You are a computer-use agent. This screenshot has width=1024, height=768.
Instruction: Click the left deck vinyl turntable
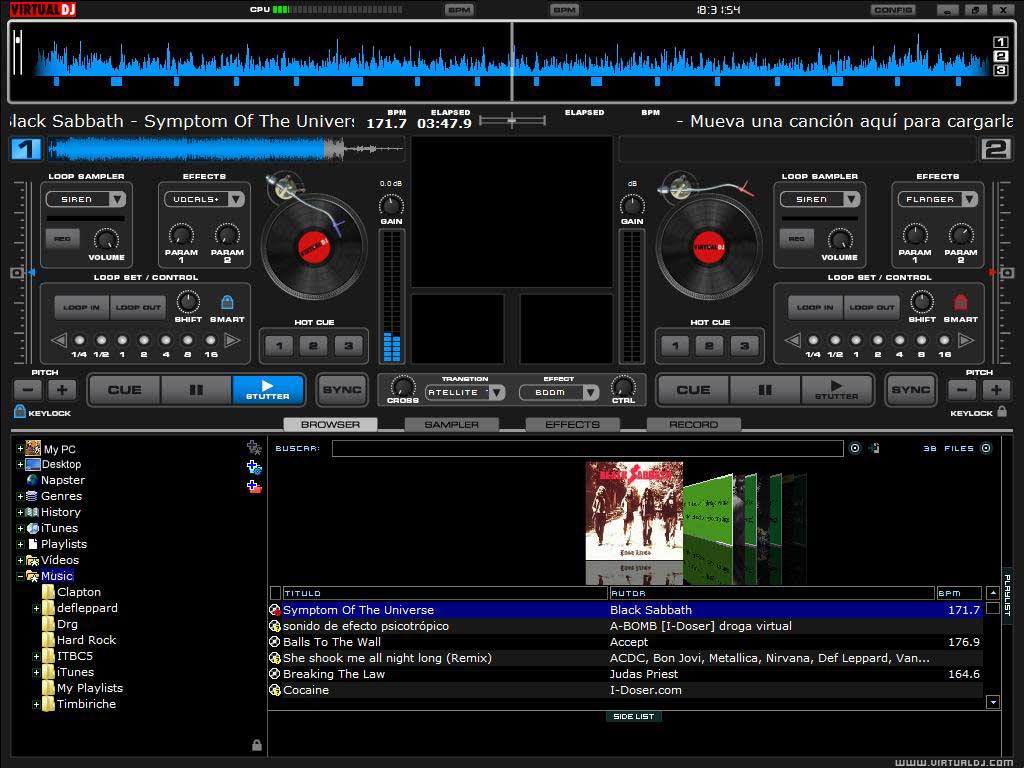313,243
